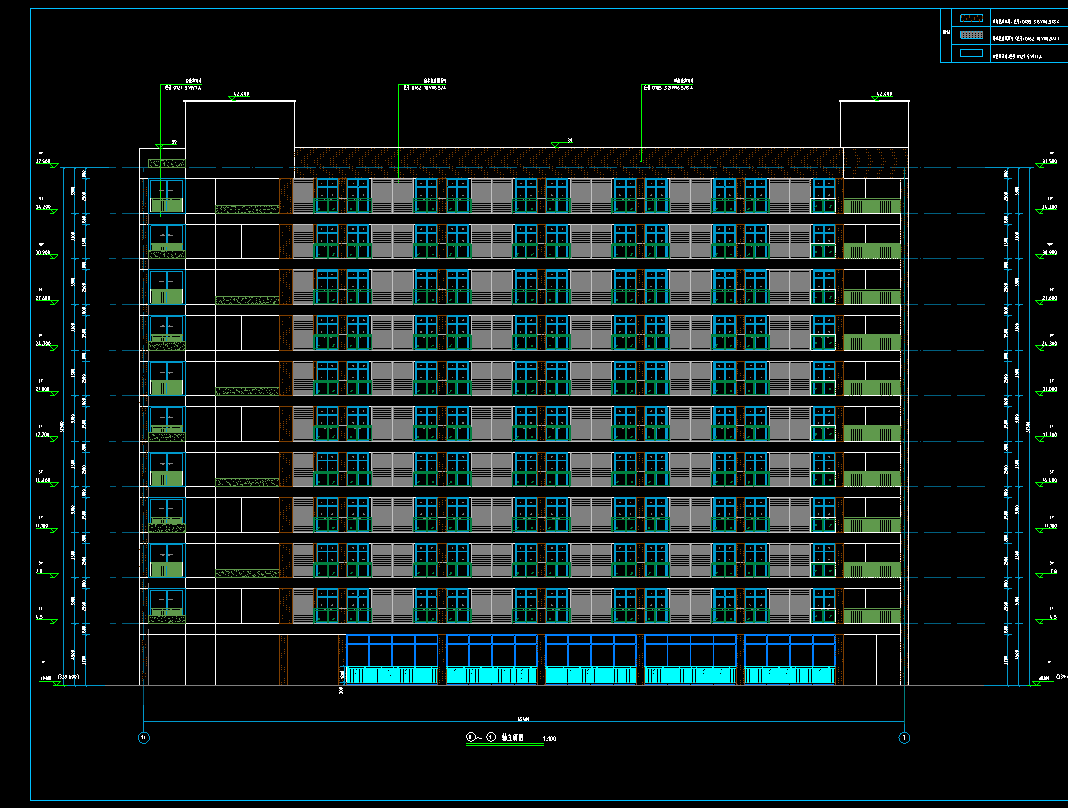Select elevation marker atop left stair tower

[x=237, y=96]
